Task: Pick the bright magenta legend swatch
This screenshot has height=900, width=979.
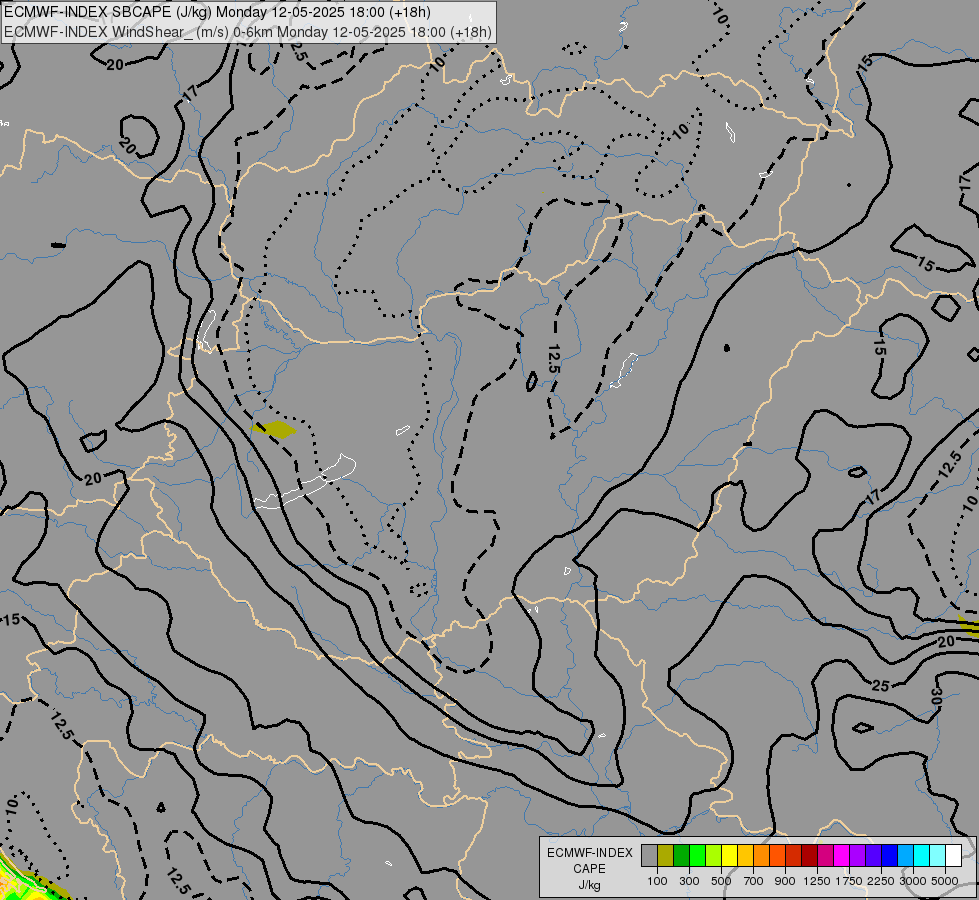Action: tap(841, 855)
